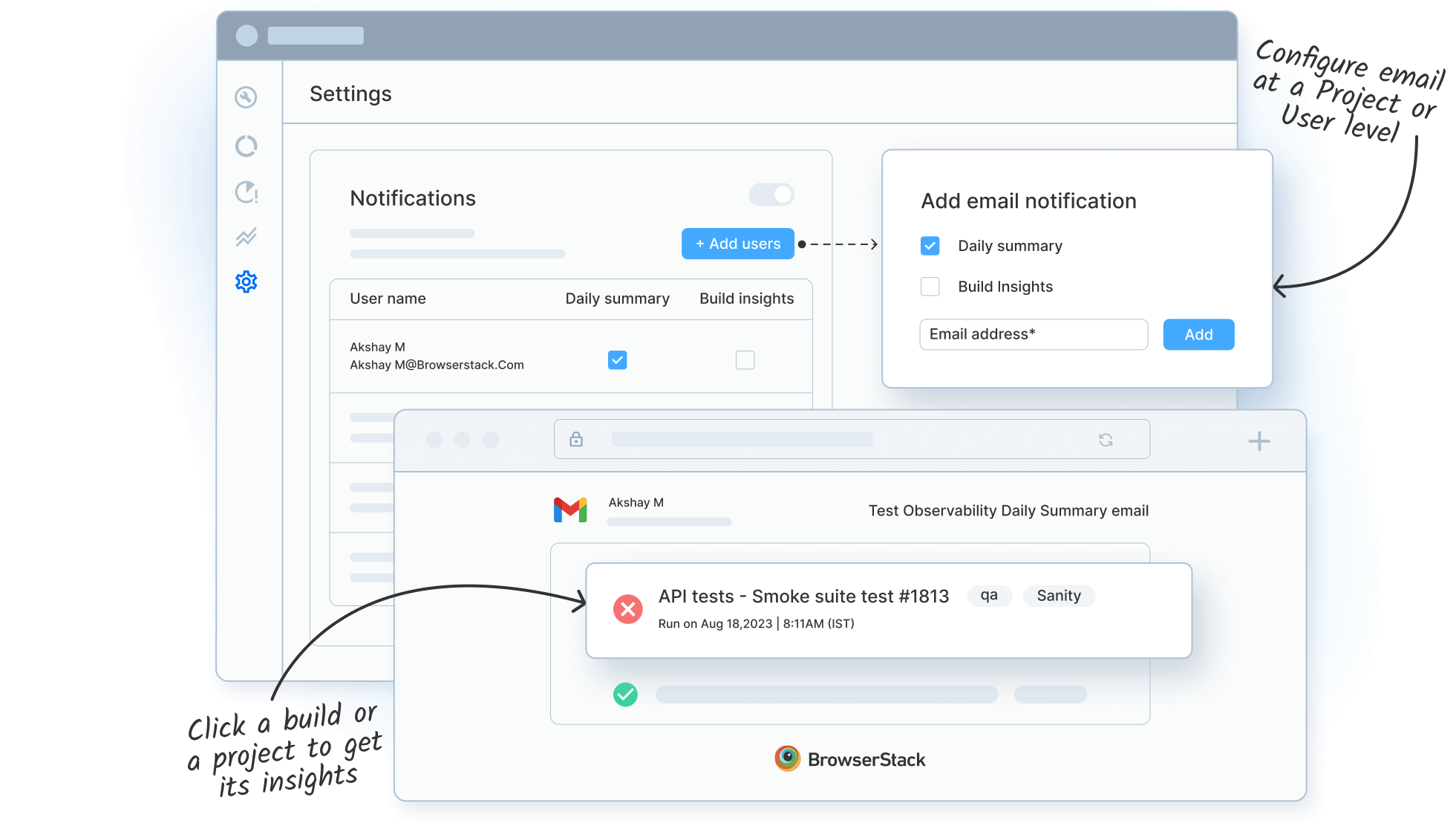Open a new tab with plus icon

(x=1259, y=441)
